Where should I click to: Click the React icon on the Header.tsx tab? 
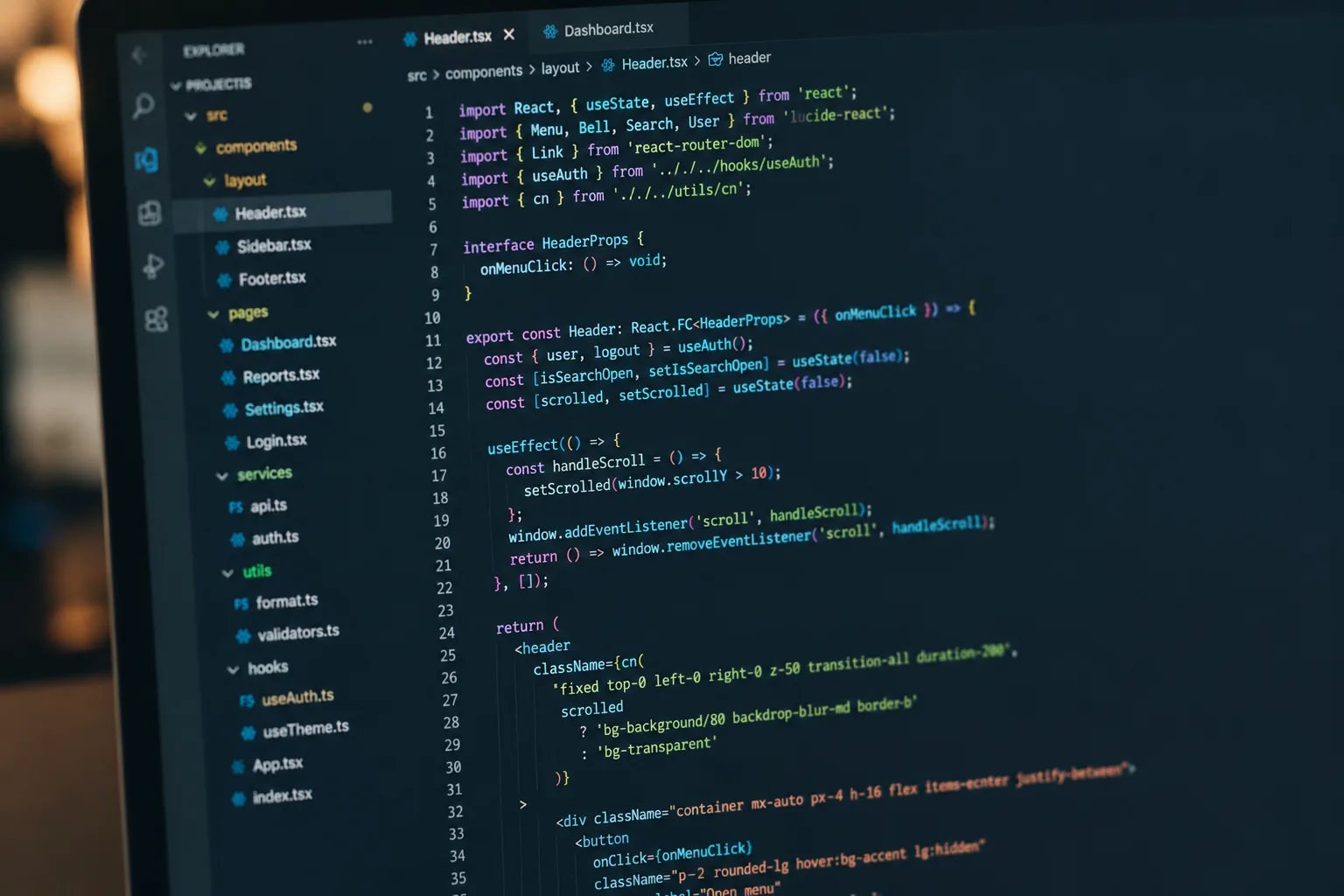[409, 39]
